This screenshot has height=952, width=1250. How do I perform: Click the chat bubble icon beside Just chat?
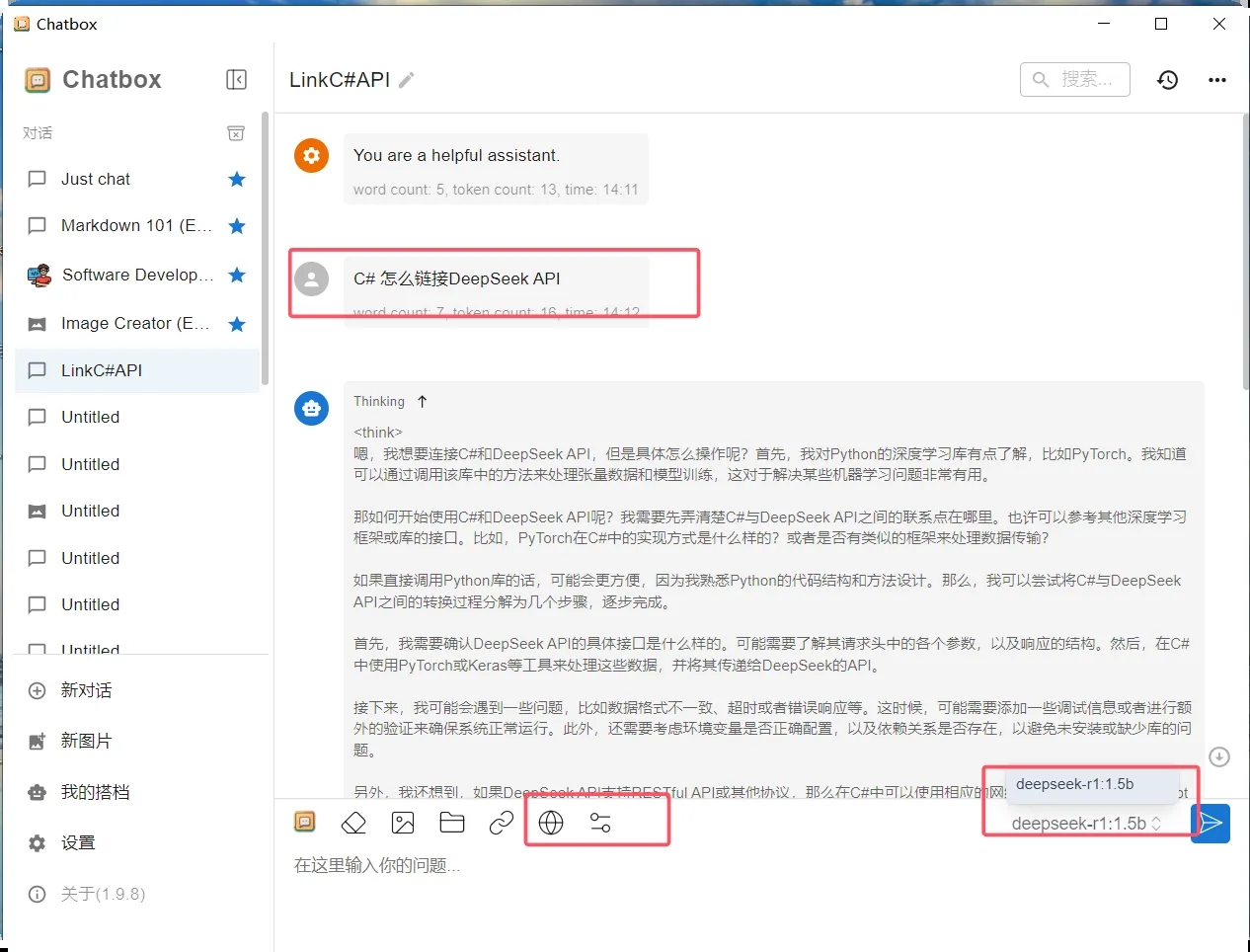click(38, 179)
